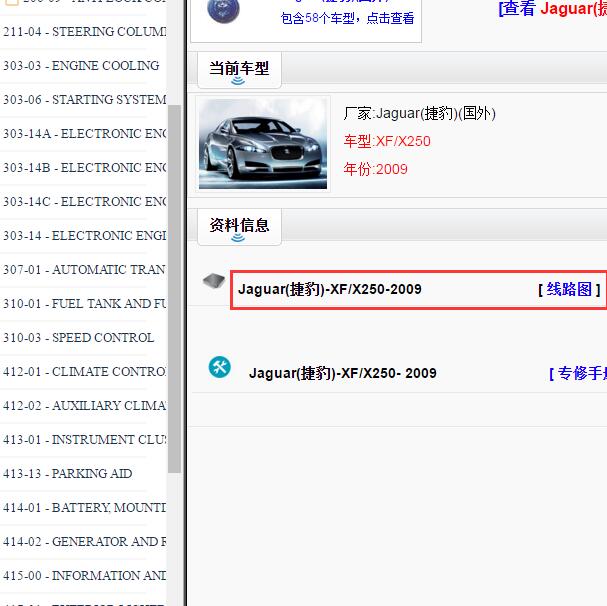The height and width of the screenshot is (606, 607).
Task: Click the teal tools repair manual icon
Action: click(x=219, y=367)
